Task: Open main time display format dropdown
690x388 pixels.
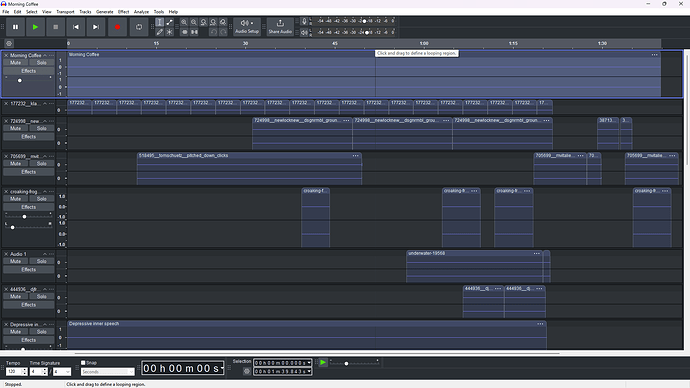Action: pos(222,368)
